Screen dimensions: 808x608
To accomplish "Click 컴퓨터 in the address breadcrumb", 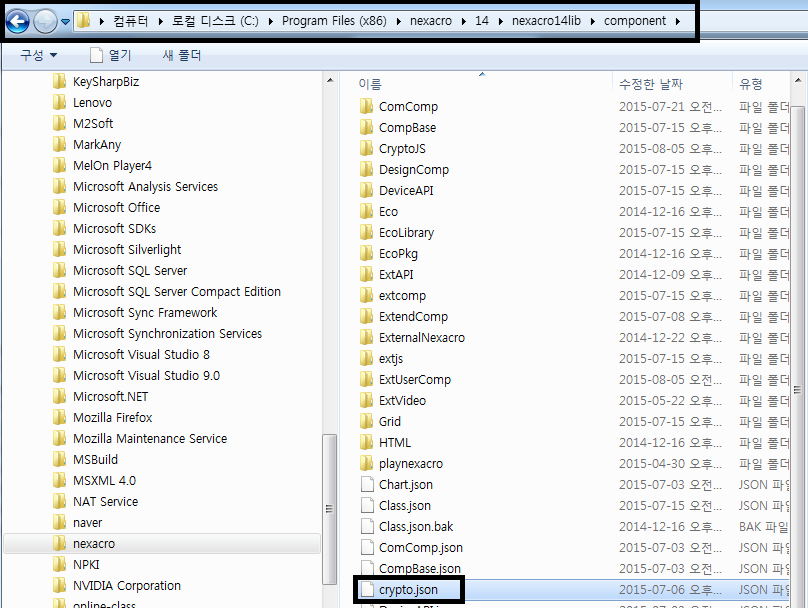I will pos(130,21).
